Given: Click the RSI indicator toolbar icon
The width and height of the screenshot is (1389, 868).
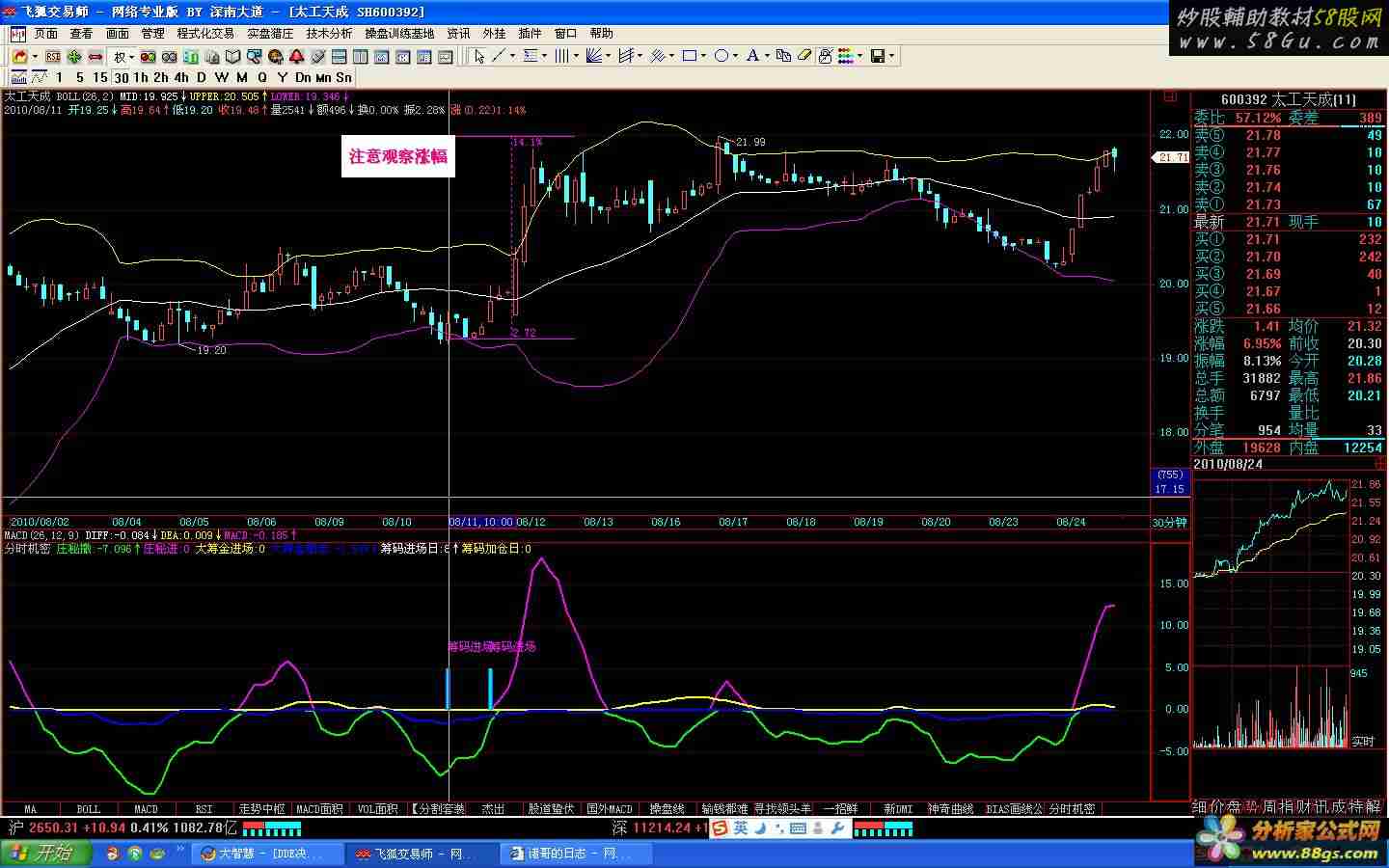Looking at the screenshot, I should tap(53, 57).
